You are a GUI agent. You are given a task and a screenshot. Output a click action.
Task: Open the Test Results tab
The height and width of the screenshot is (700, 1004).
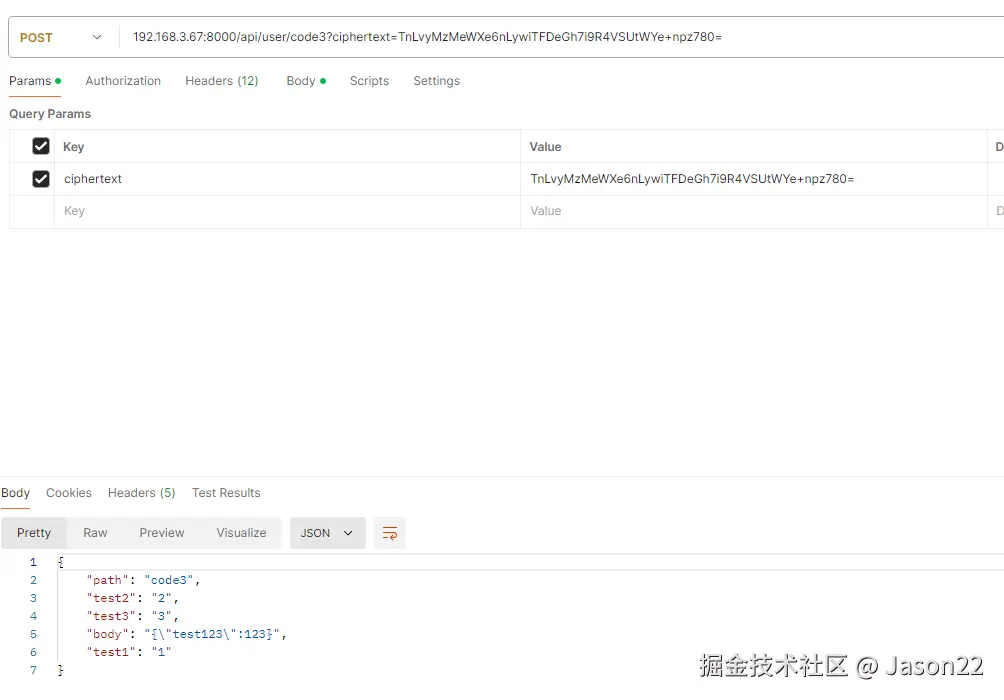(x=226, y=492)
